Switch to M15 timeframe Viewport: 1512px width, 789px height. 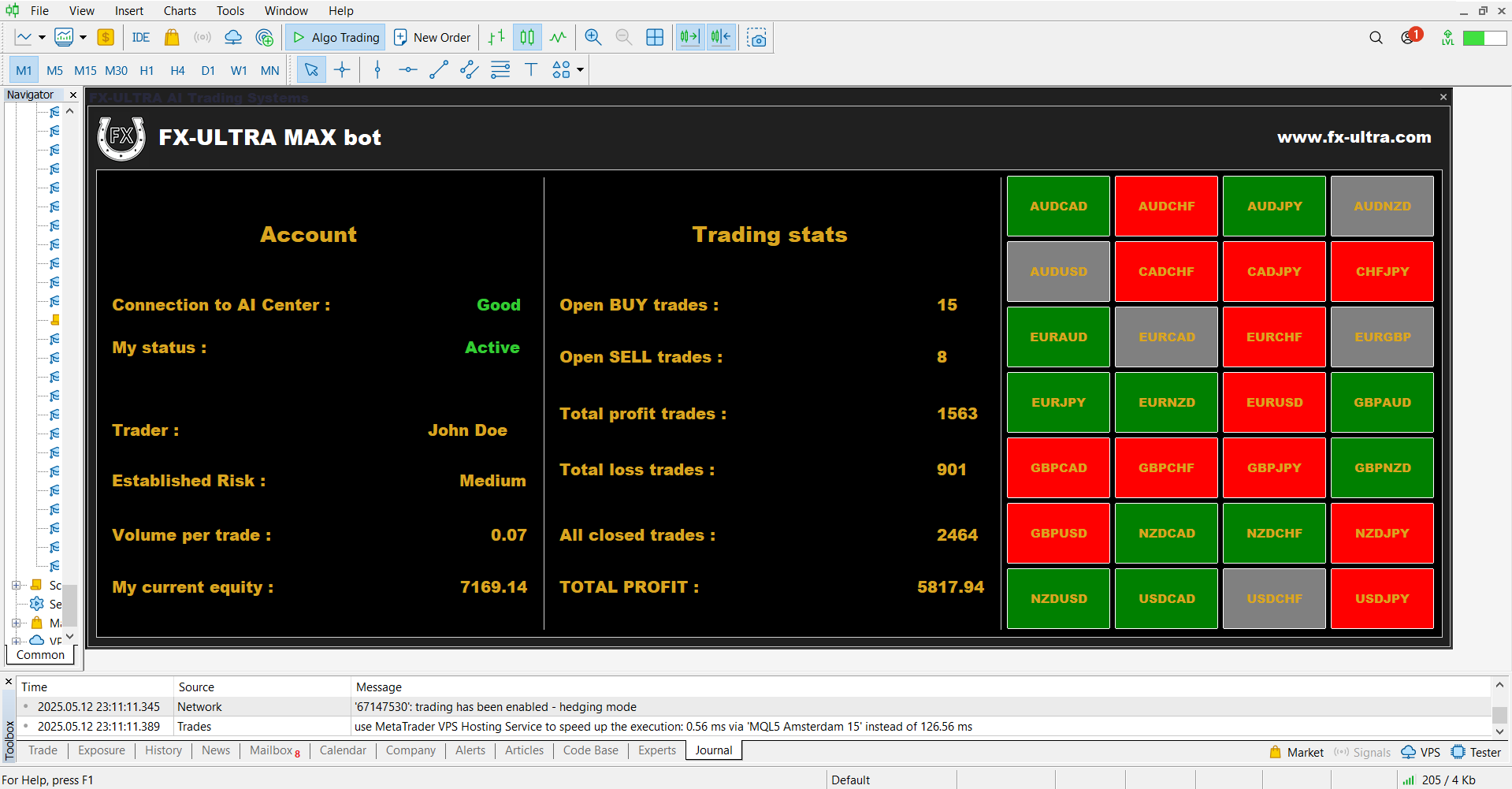pyautogui.click(x=85, y=70)
